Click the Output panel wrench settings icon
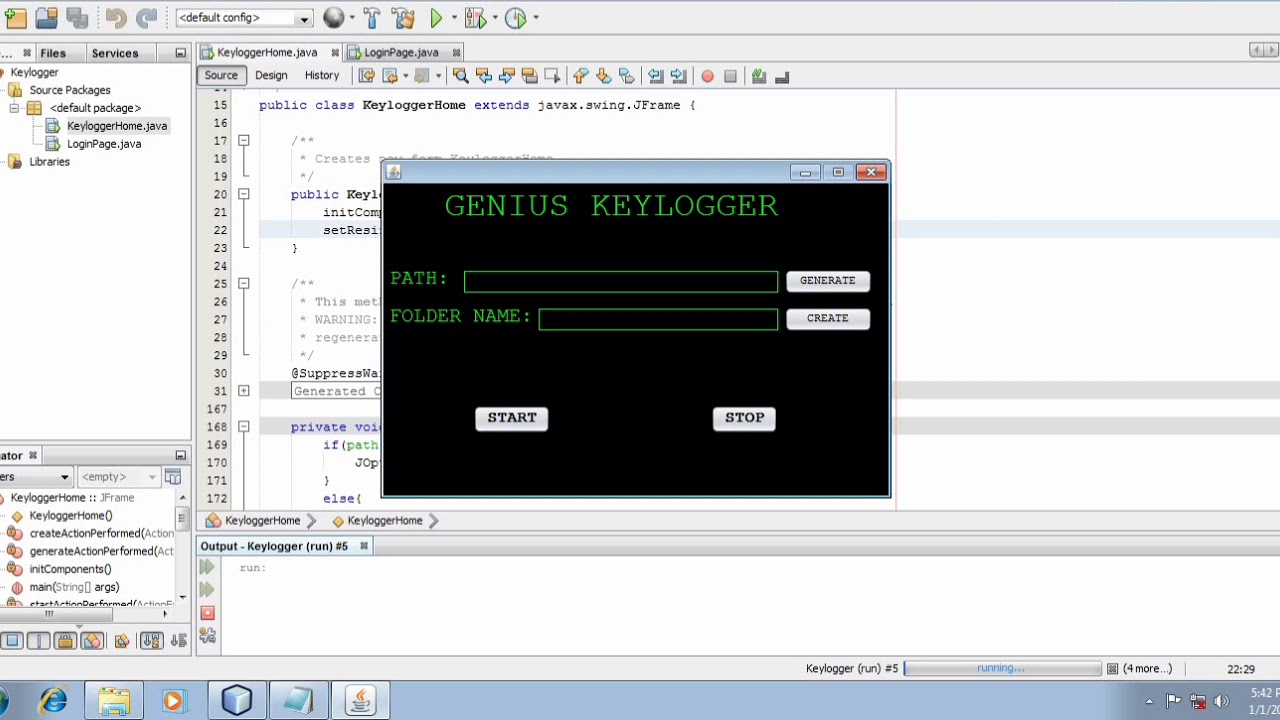The height and width of the screenshot is (720, 1280). [x=207, y=635]
